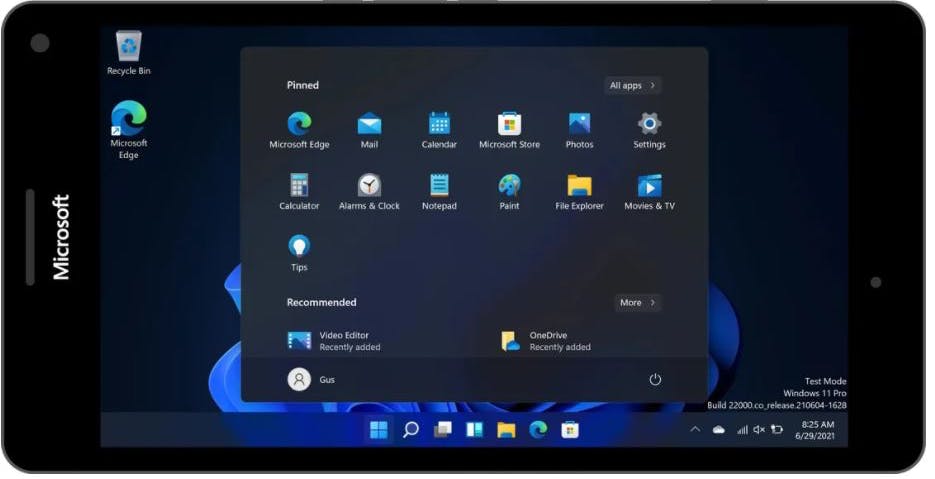Screen dimensions: 935x479
Task: Expand hidden system tray icons chevron
Action: coord(695,429)
